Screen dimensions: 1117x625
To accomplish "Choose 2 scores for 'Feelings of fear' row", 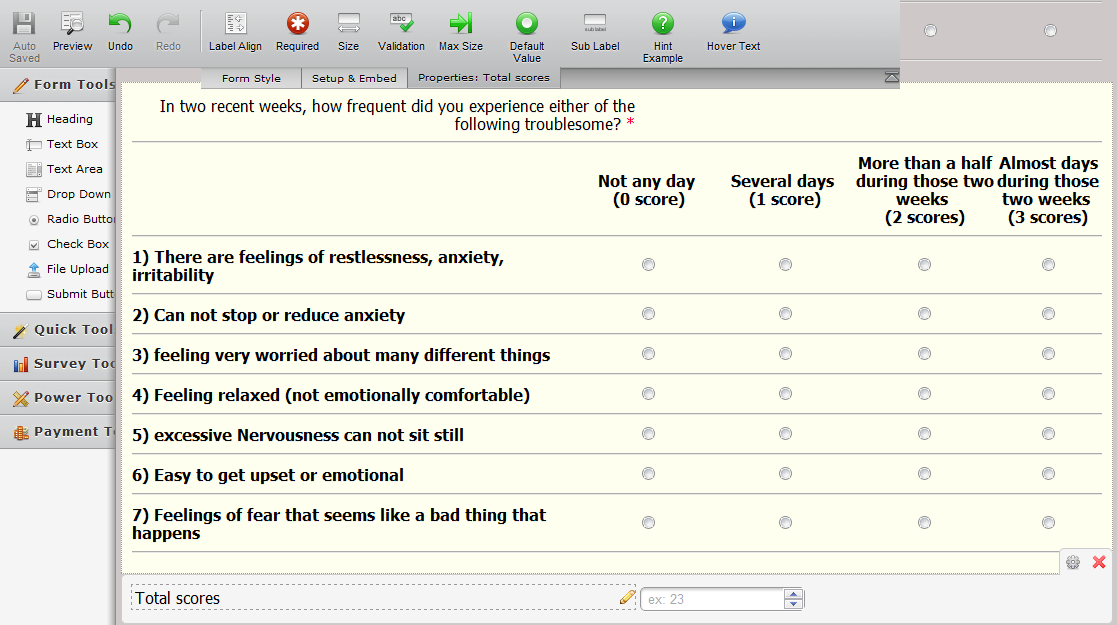I will 924,522.
